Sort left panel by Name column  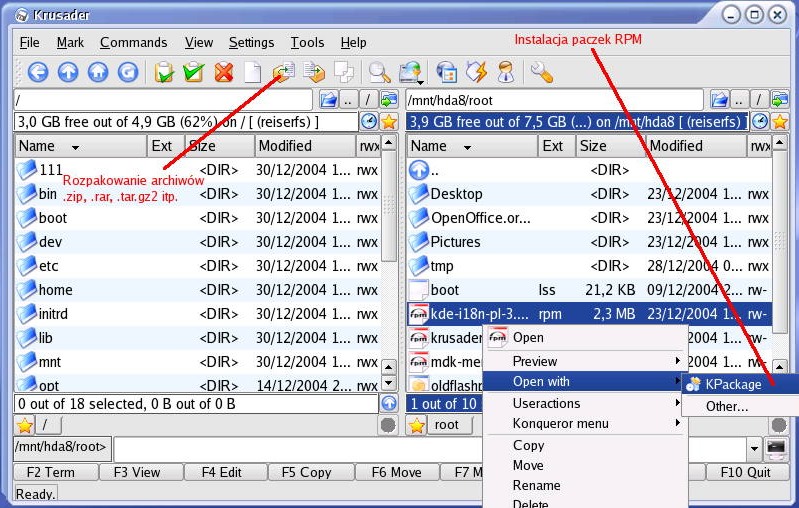coord(81,146)
